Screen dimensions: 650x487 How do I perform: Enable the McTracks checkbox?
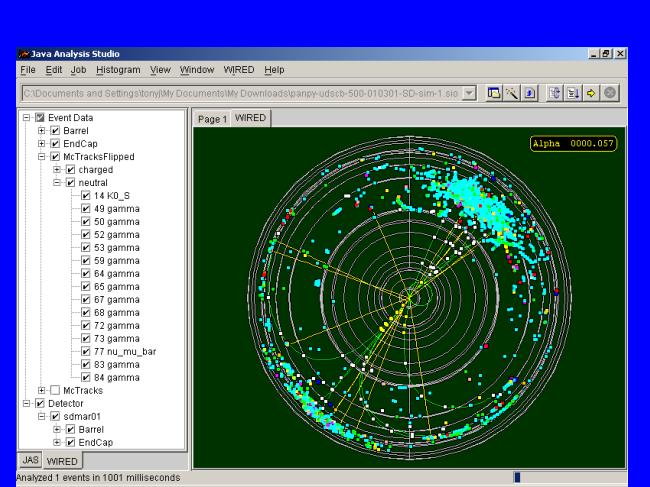tap(56, 391)
